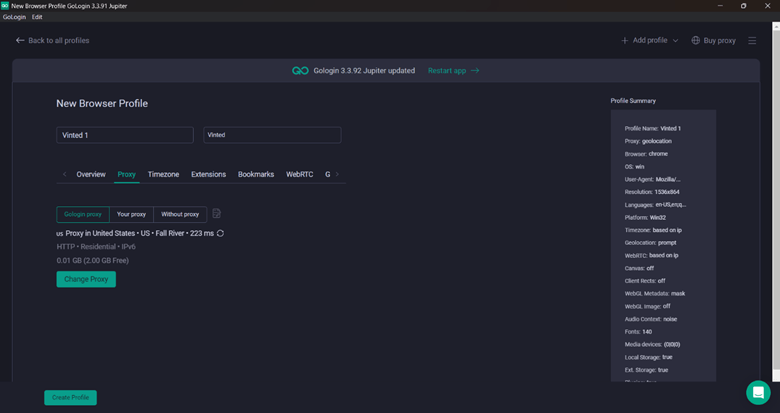This screenshot has width=780, height=413.
Task: Click the Buy proxy link
Action: point(719,41)
